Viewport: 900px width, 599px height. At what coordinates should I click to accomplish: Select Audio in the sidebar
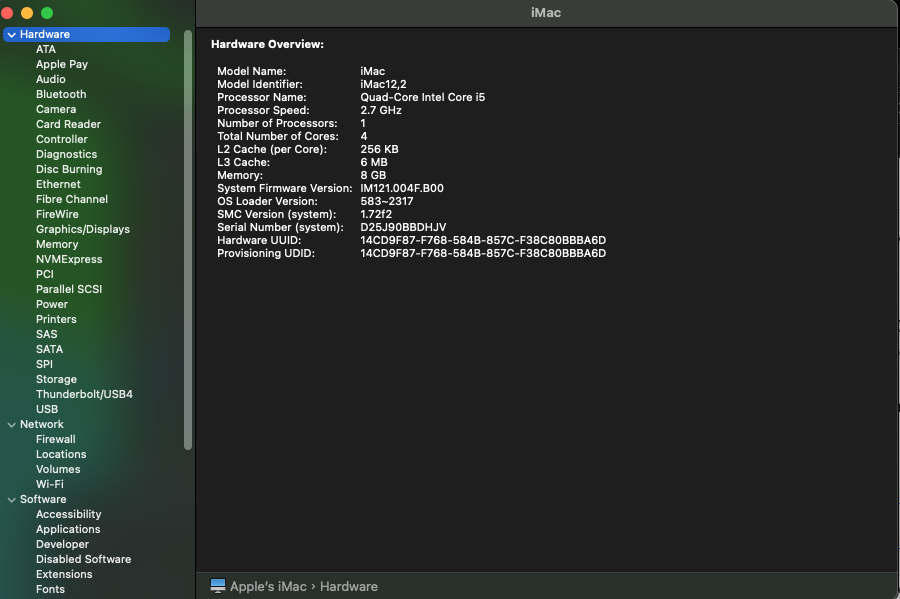(x=51, y=79)
